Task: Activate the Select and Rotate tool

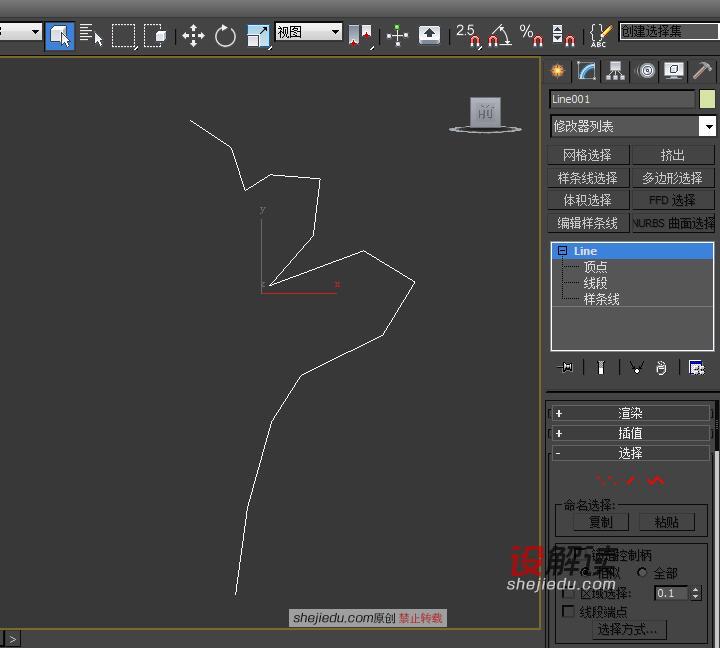Action: tap(226, 36)
